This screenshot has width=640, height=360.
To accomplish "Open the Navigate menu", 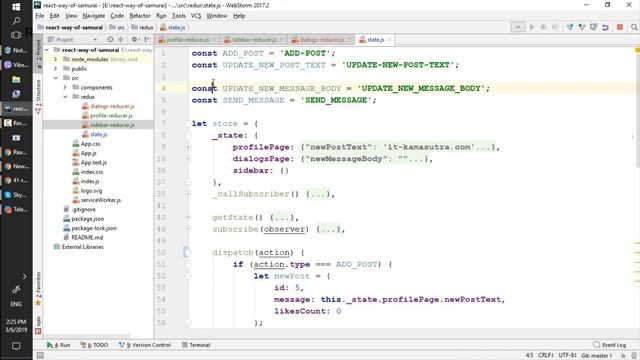I will [x=93, y=16].
